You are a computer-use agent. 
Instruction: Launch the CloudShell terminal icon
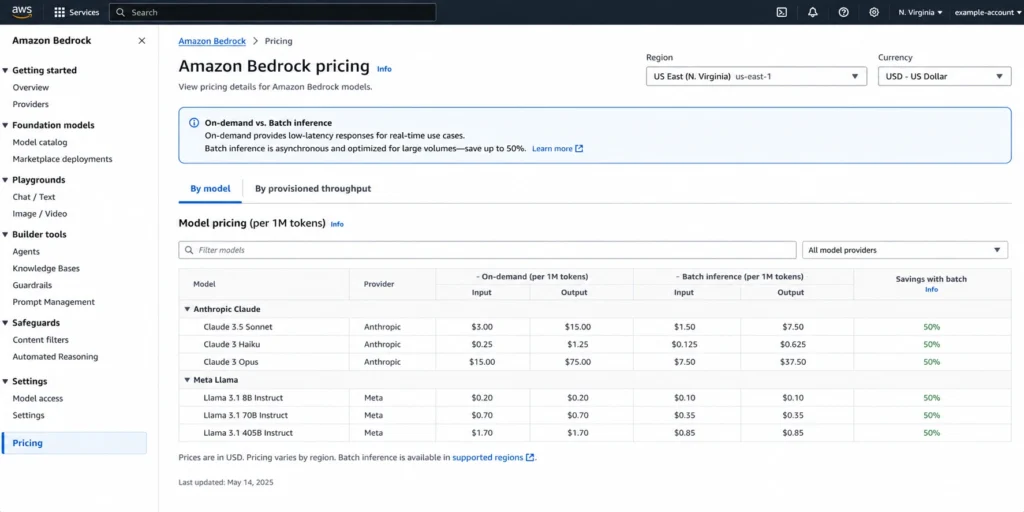(x=781, y=12)
